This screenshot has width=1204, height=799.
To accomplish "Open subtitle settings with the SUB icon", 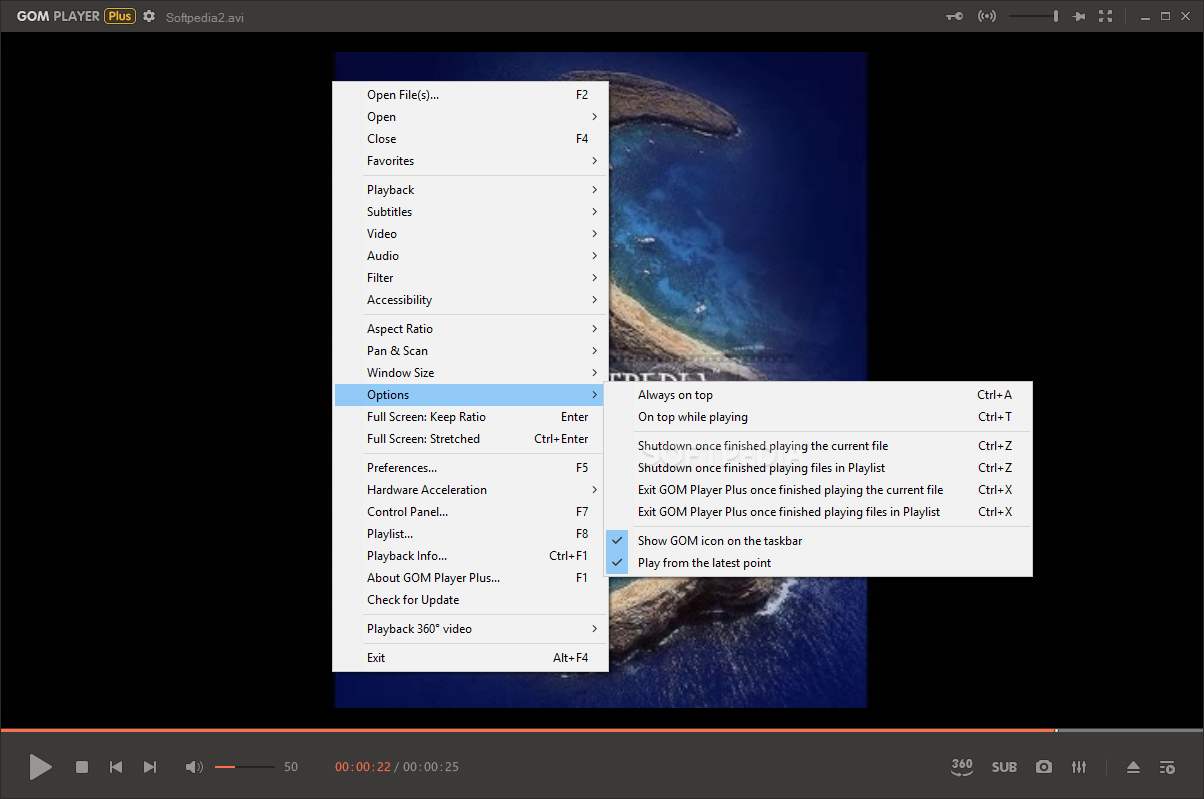I will tap(1004, 767).
